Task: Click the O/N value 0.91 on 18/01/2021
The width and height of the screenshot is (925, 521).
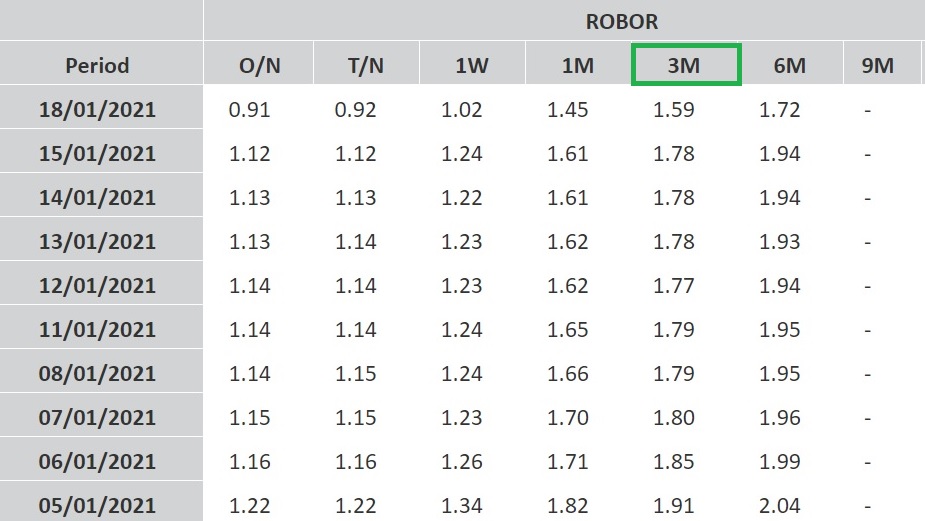Action: (x=249, y=110)
